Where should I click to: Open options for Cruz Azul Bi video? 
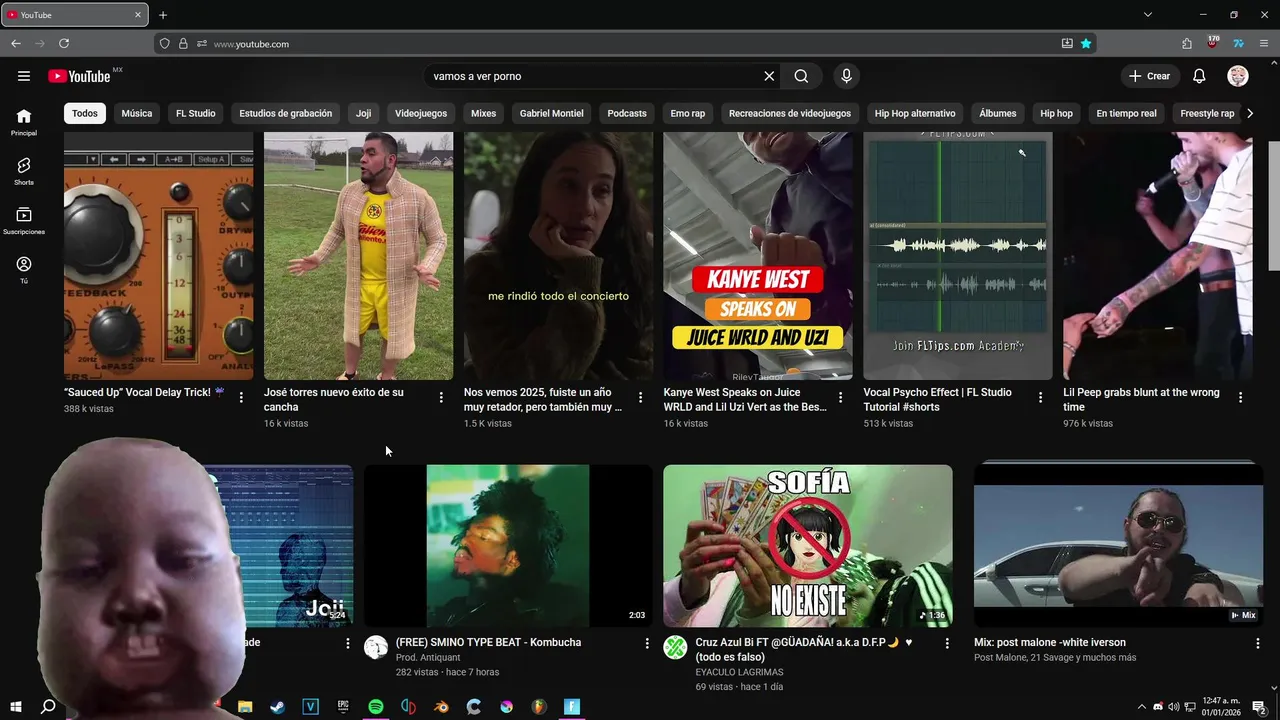click(x=947, y=644)
